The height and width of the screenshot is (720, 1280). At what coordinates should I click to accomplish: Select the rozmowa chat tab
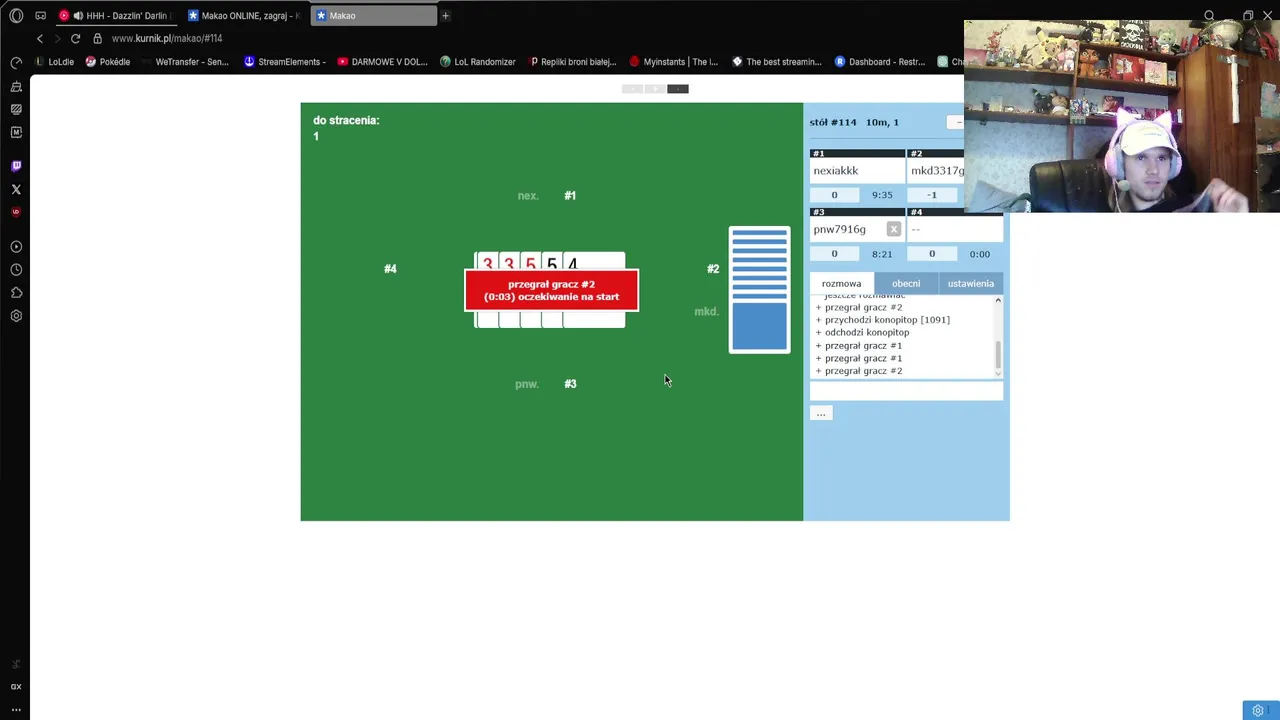pos(841,283)
